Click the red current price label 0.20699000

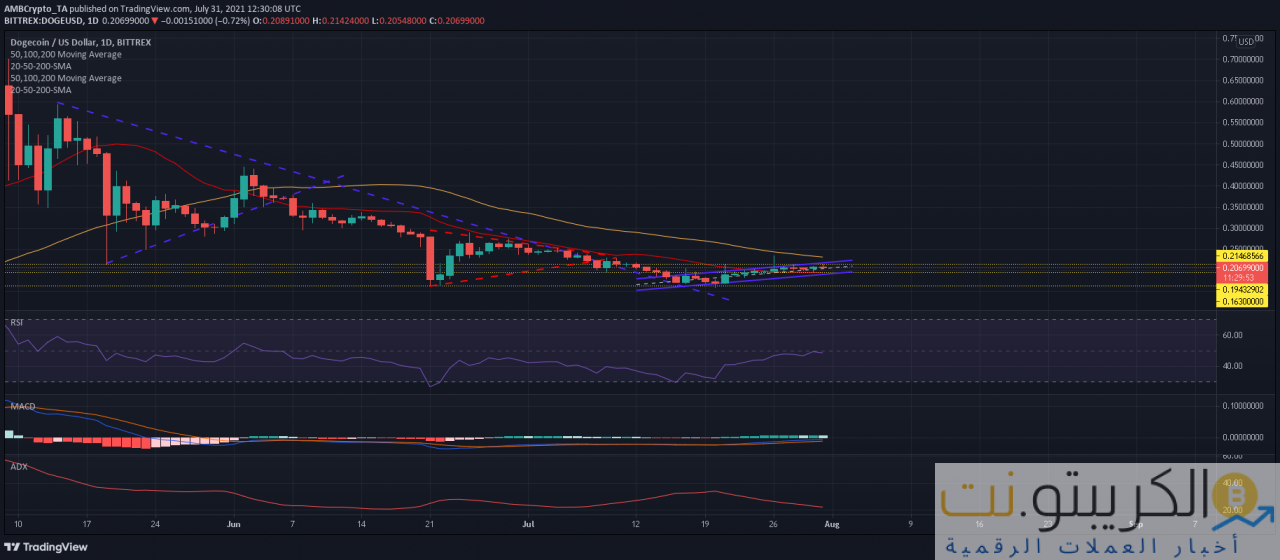[x=1247, y=268]
